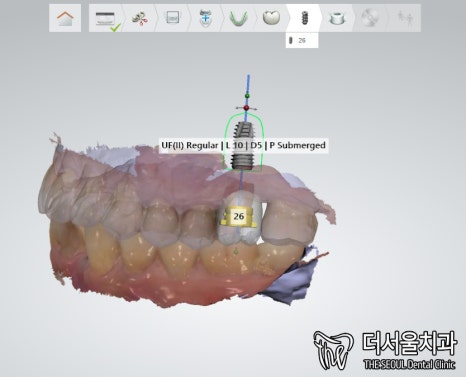Click the green safety zone outline around implant
Viewport: 466px width, 377px height.
(243, 141)
